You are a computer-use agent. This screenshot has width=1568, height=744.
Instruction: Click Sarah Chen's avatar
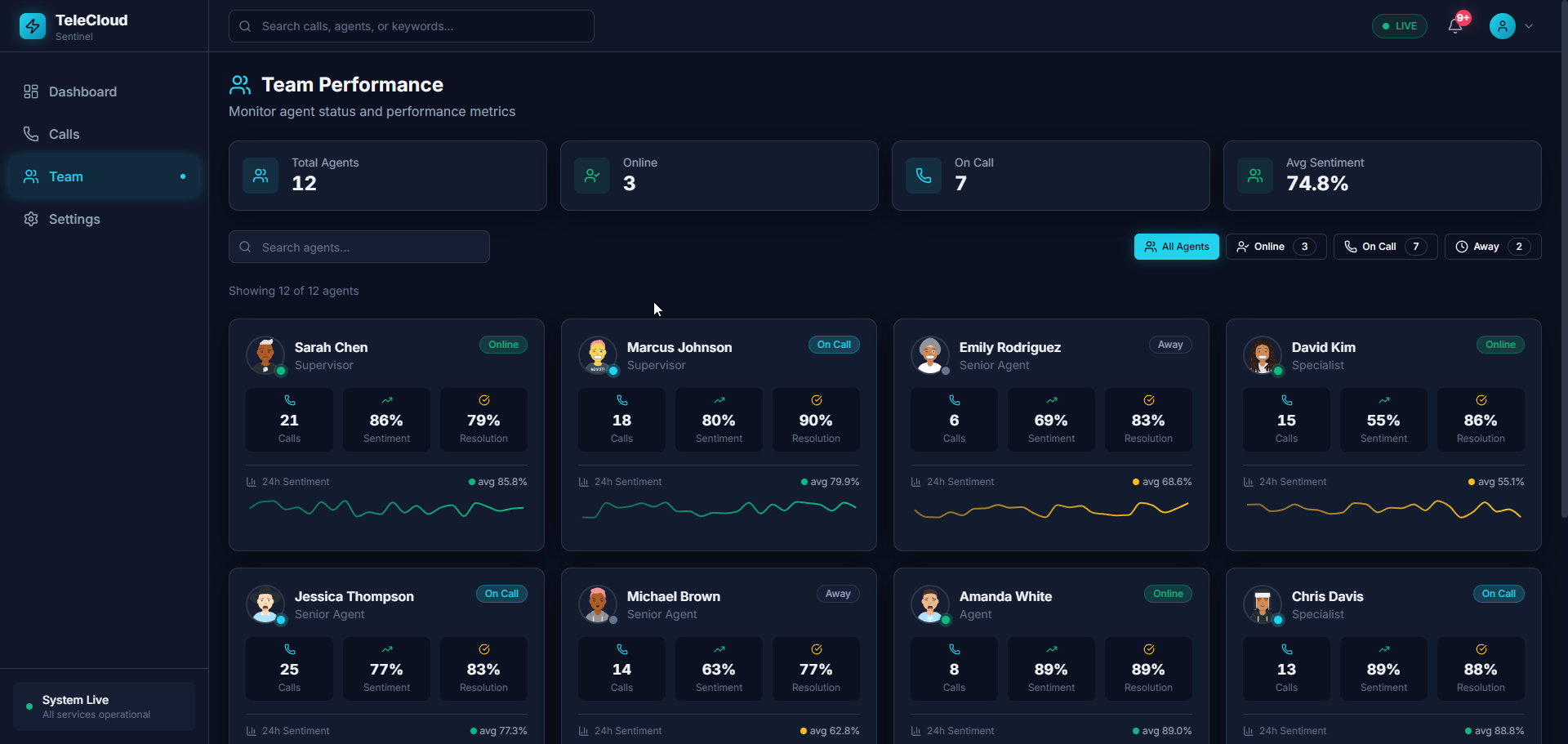click(x=265, y=355)
